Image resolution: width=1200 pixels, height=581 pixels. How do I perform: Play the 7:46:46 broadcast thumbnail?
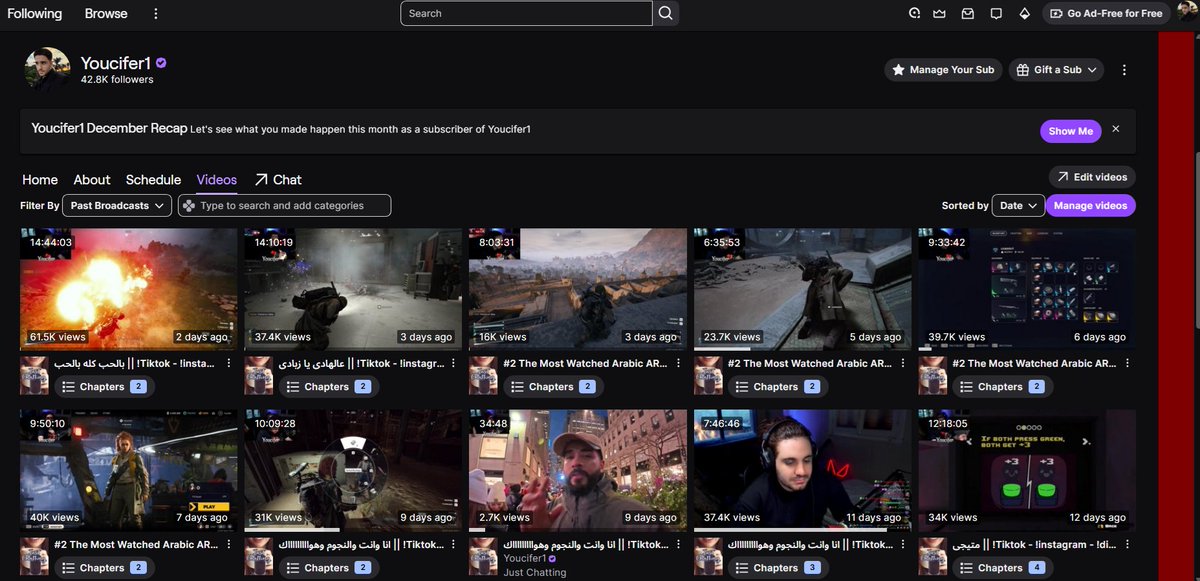802,469
